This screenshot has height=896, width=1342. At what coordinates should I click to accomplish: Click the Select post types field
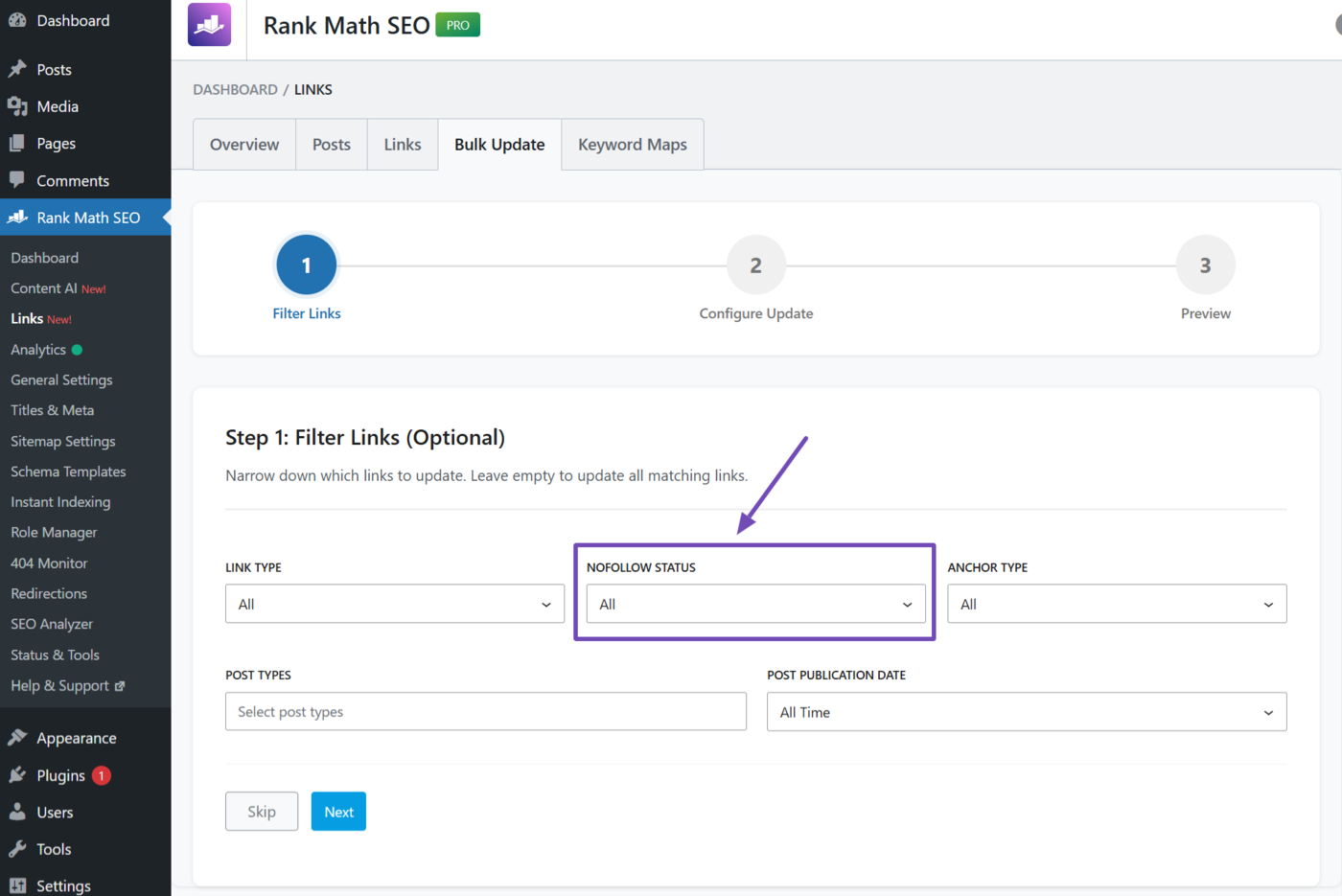click(x=485, y=711)
